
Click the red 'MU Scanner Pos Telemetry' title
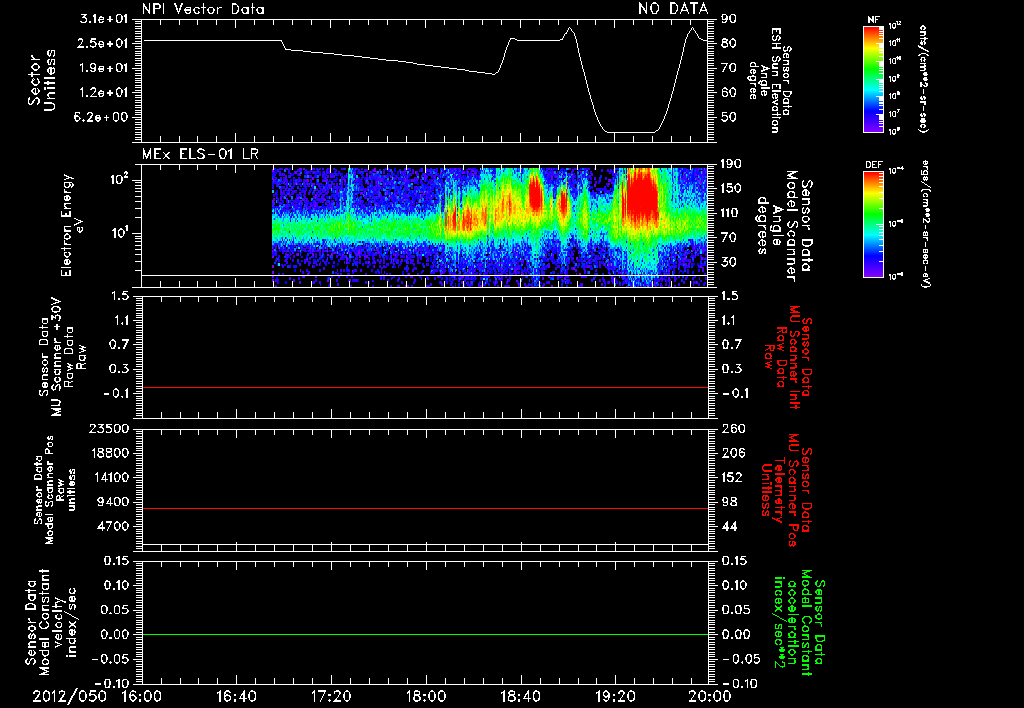tap(787, 490)
